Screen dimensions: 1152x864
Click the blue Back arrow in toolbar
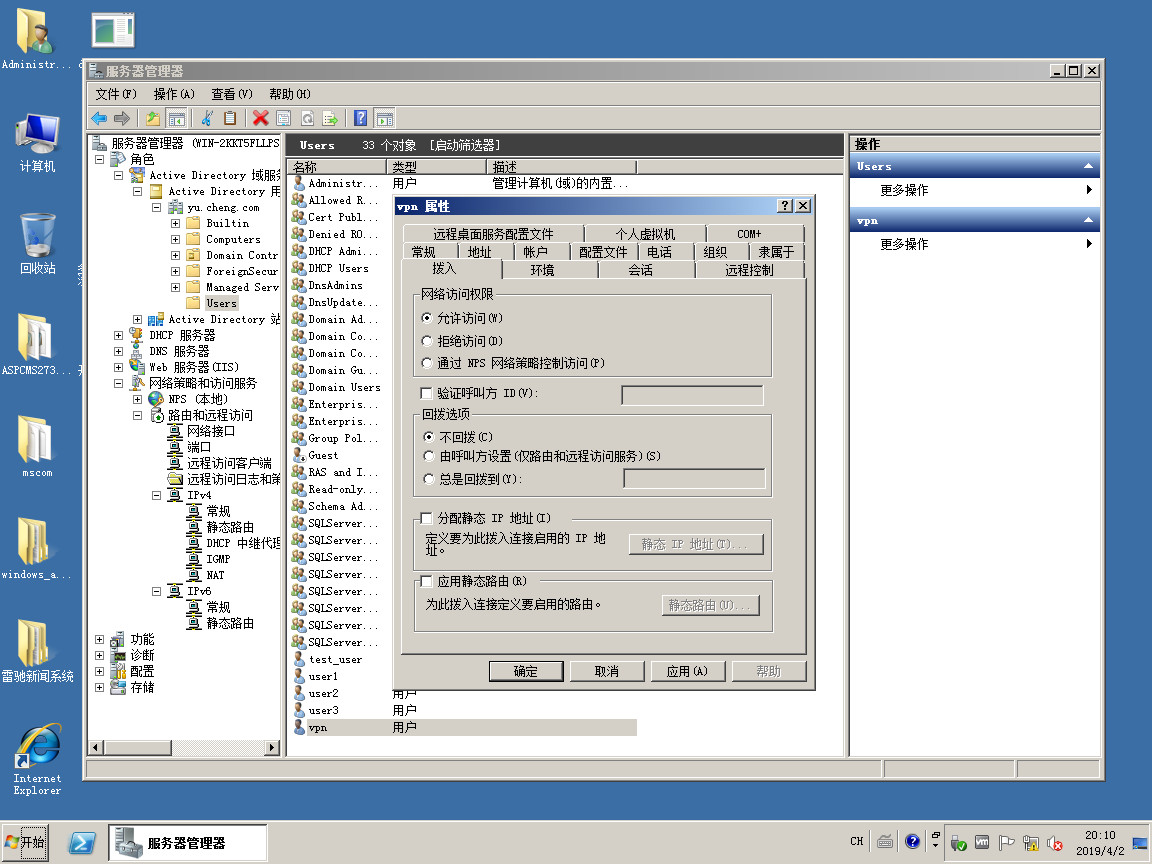tap(99, 118)
